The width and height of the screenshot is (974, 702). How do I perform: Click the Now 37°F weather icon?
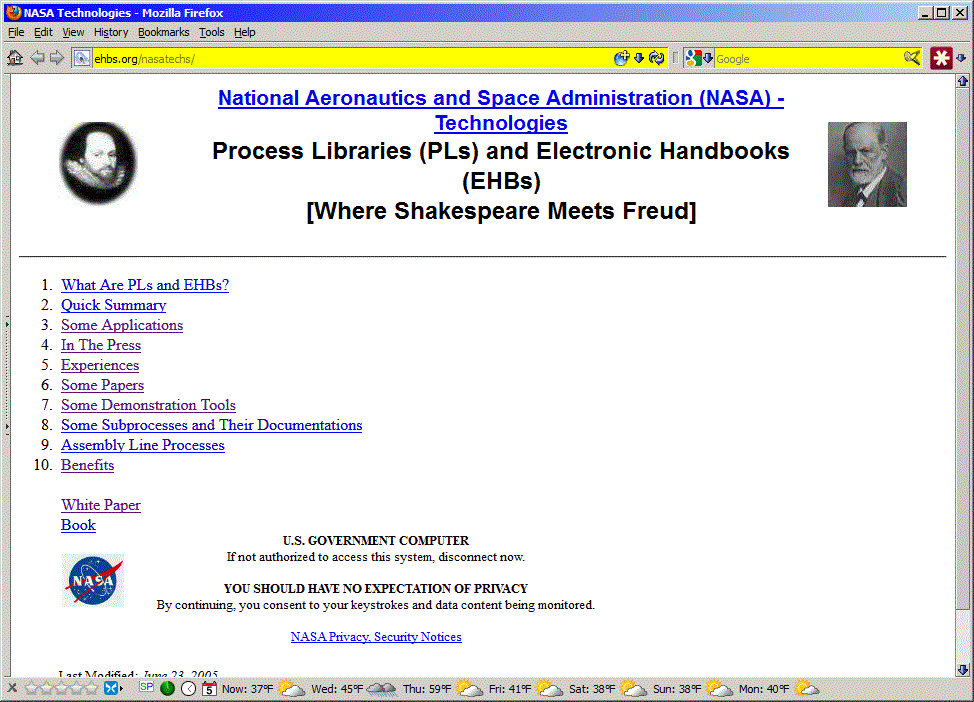click(x=291, y=688)
